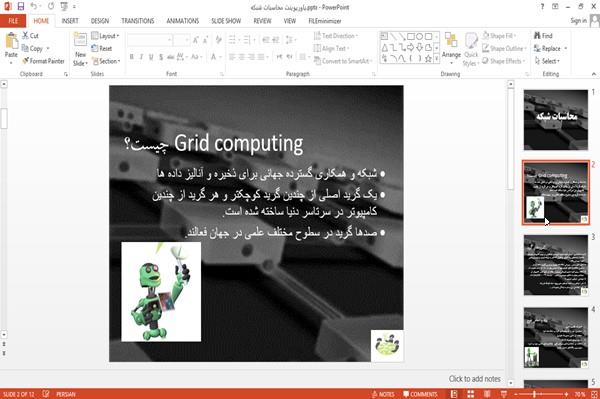Open the Text Direction dropdown
The height and width of the screenshot is (399, 600).
coord(336,36)
